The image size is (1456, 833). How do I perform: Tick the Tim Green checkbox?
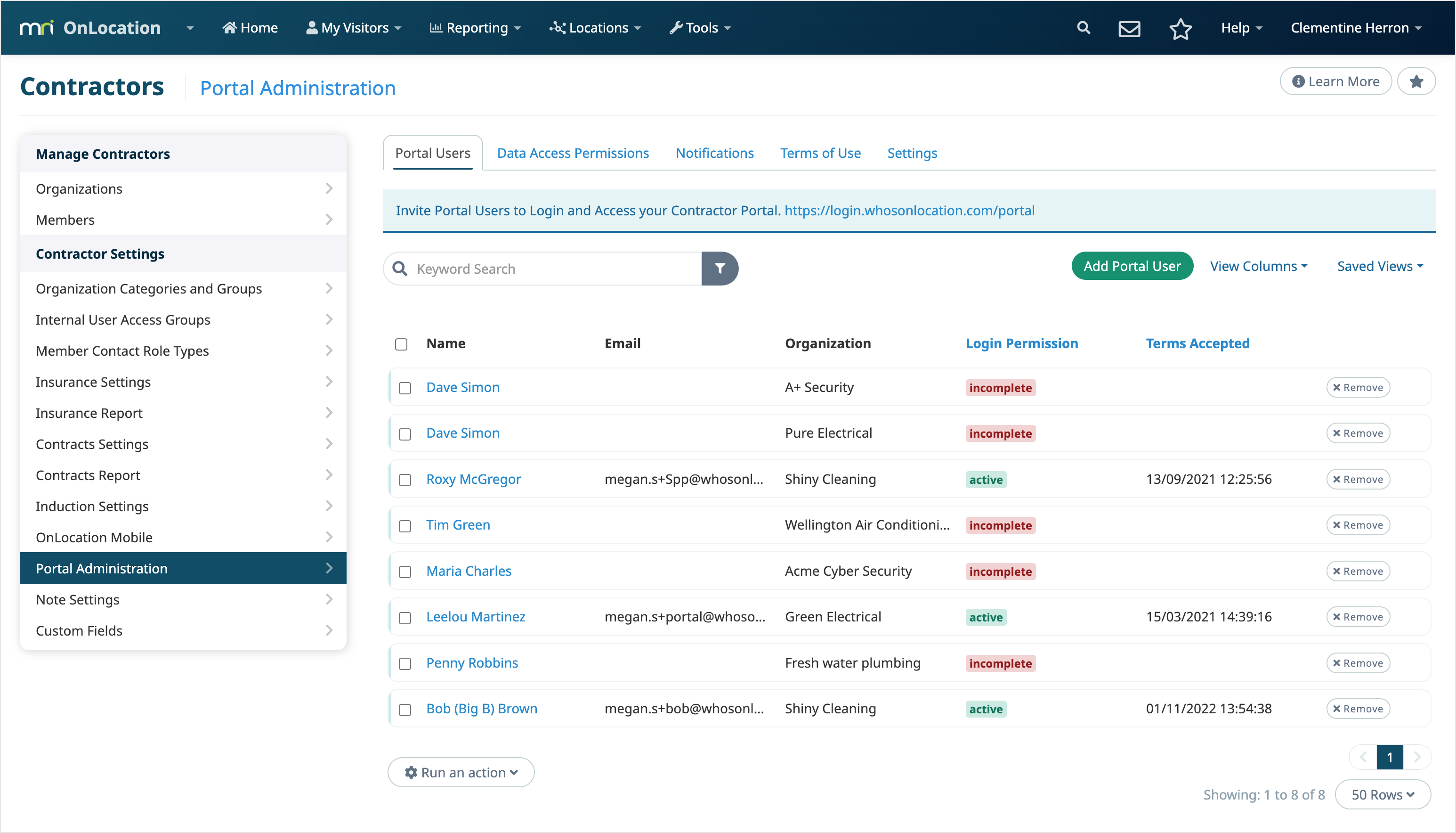405,526
